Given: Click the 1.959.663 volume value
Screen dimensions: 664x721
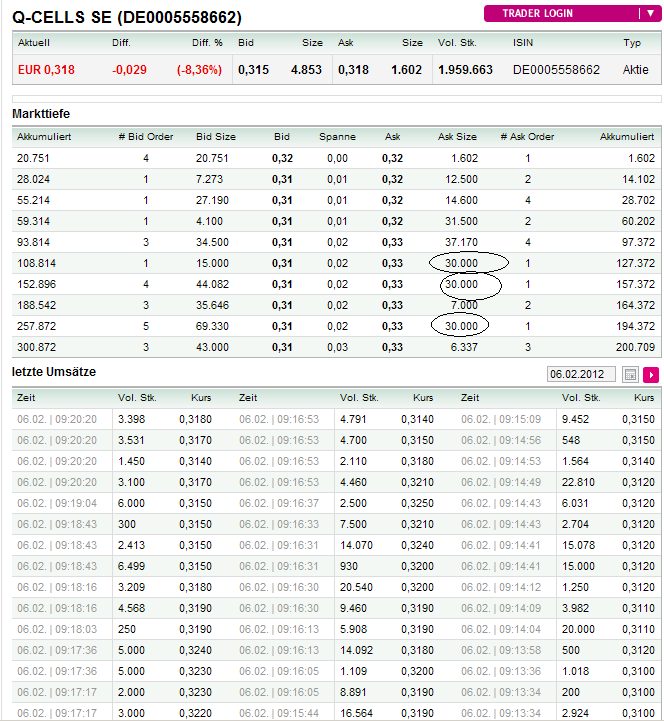Looking at the screenshot, I should click(465, 70).
